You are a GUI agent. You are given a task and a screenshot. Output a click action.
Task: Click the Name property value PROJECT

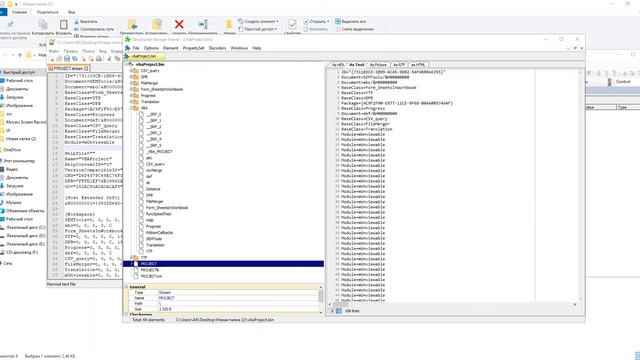pyautogui.click(x=167, y=298)
